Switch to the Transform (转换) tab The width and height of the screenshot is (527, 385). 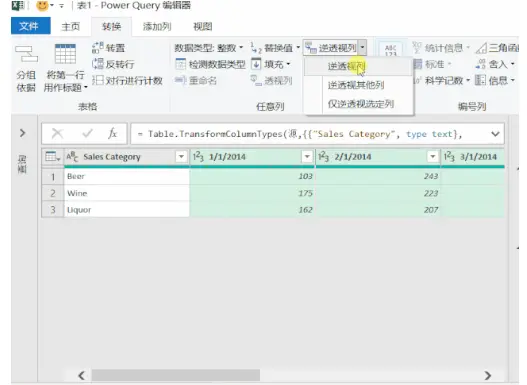pyautogui.click(x=111, y=27)
